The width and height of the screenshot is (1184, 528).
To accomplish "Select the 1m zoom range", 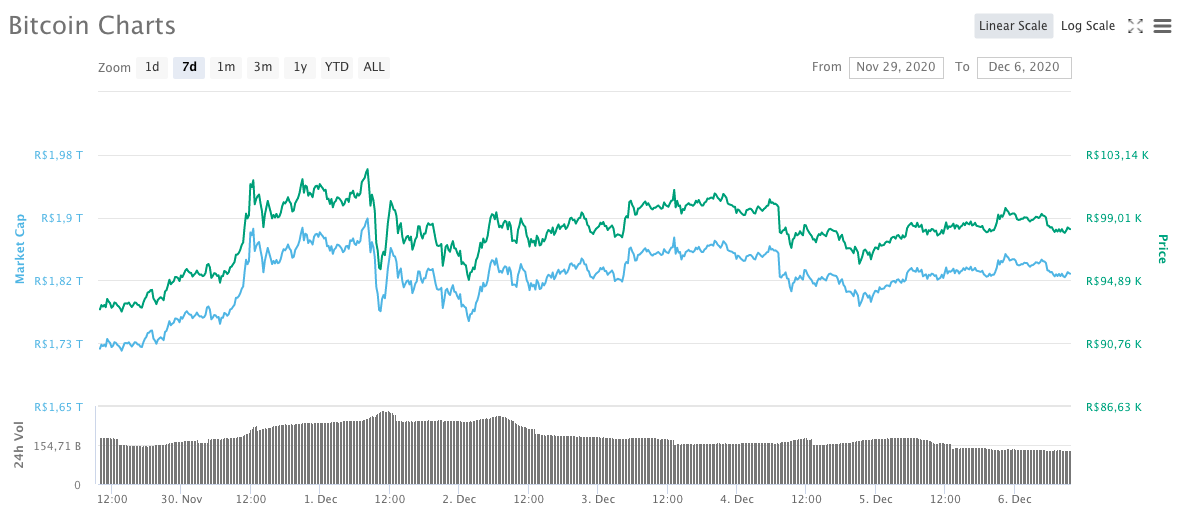I will (x=226, y=67).
